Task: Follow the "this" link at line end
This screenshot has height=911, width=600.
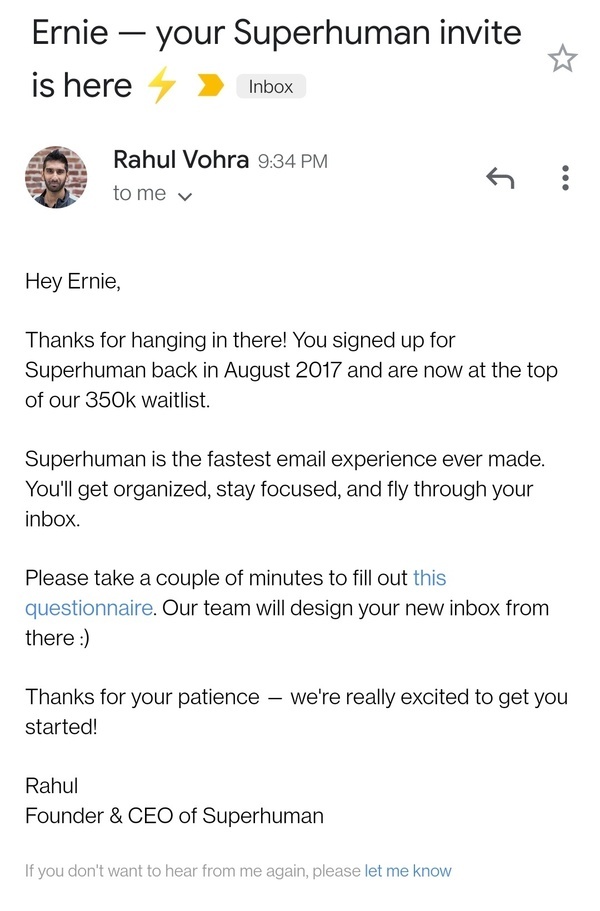Action: 429,578
